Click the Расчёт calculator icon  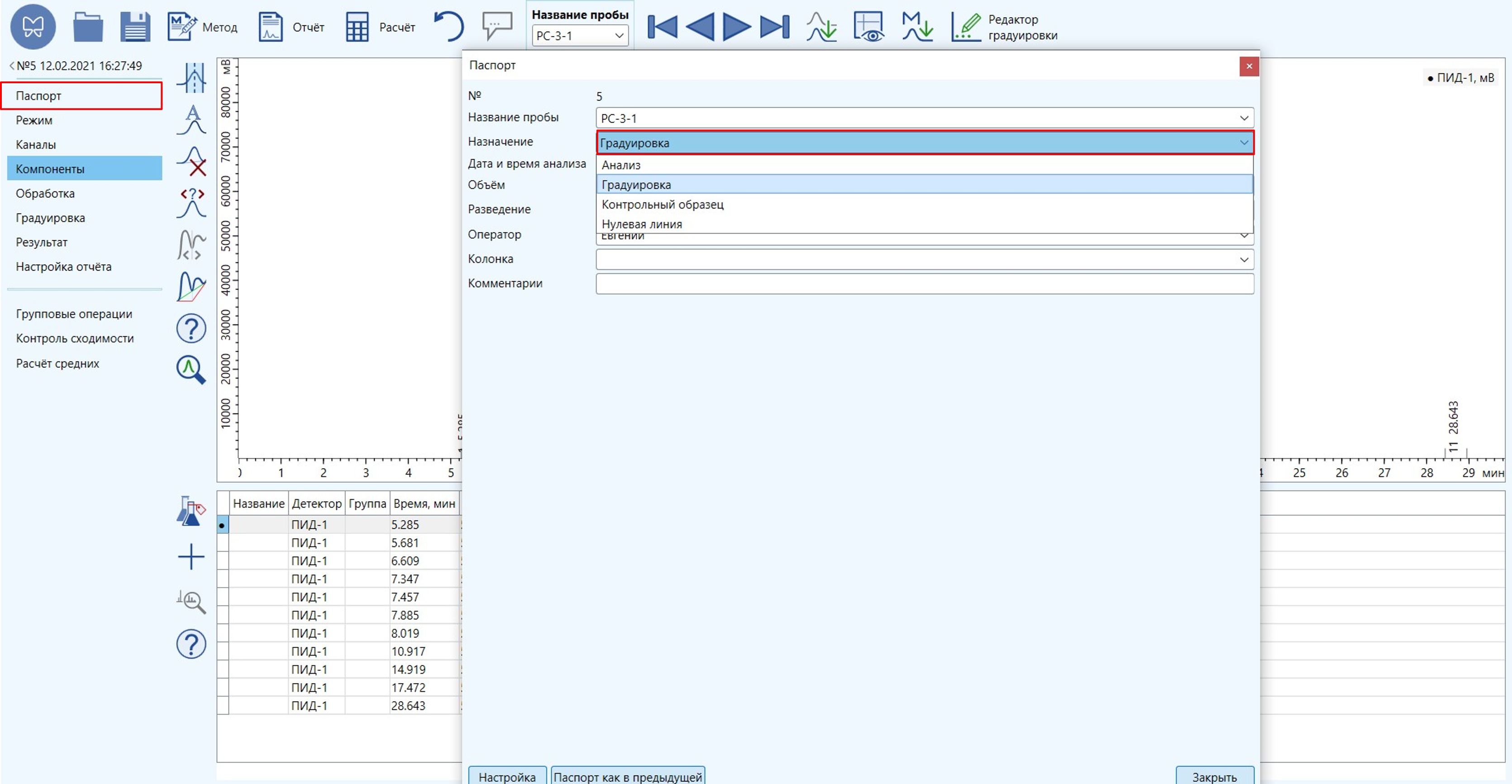(357, 27)
